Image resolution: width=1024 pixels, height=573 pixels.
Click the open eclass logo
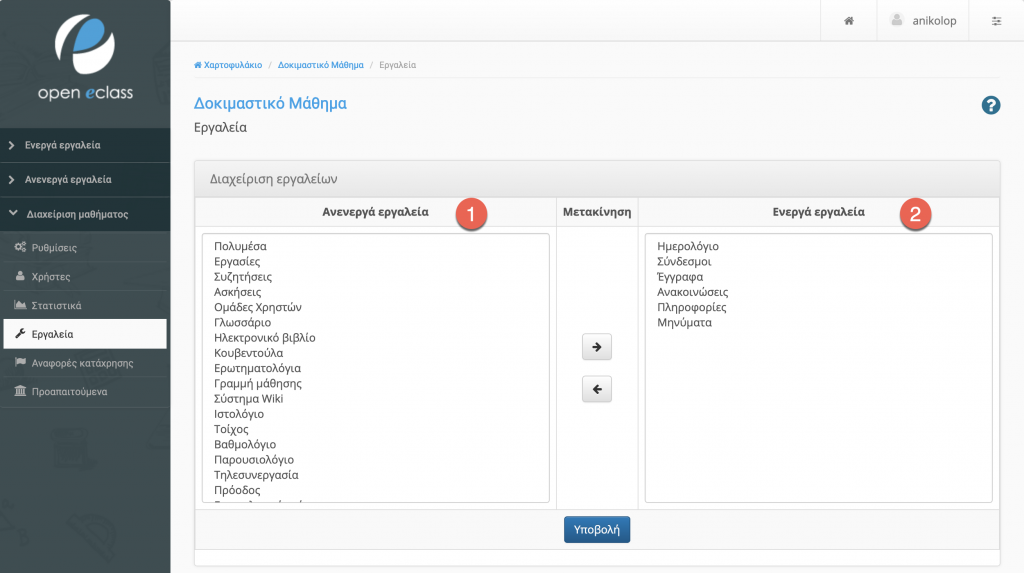[85, 58]
